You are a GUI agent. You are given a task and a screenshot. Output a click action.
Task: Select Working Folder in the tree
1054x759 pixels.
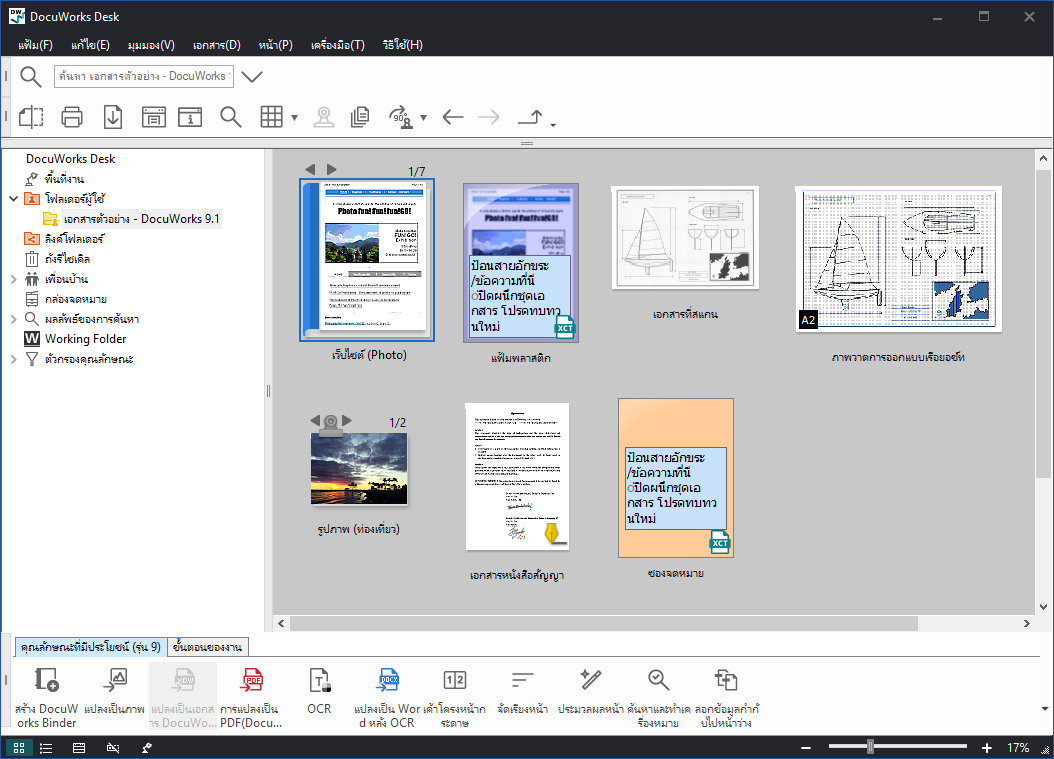tap(85, 339)
